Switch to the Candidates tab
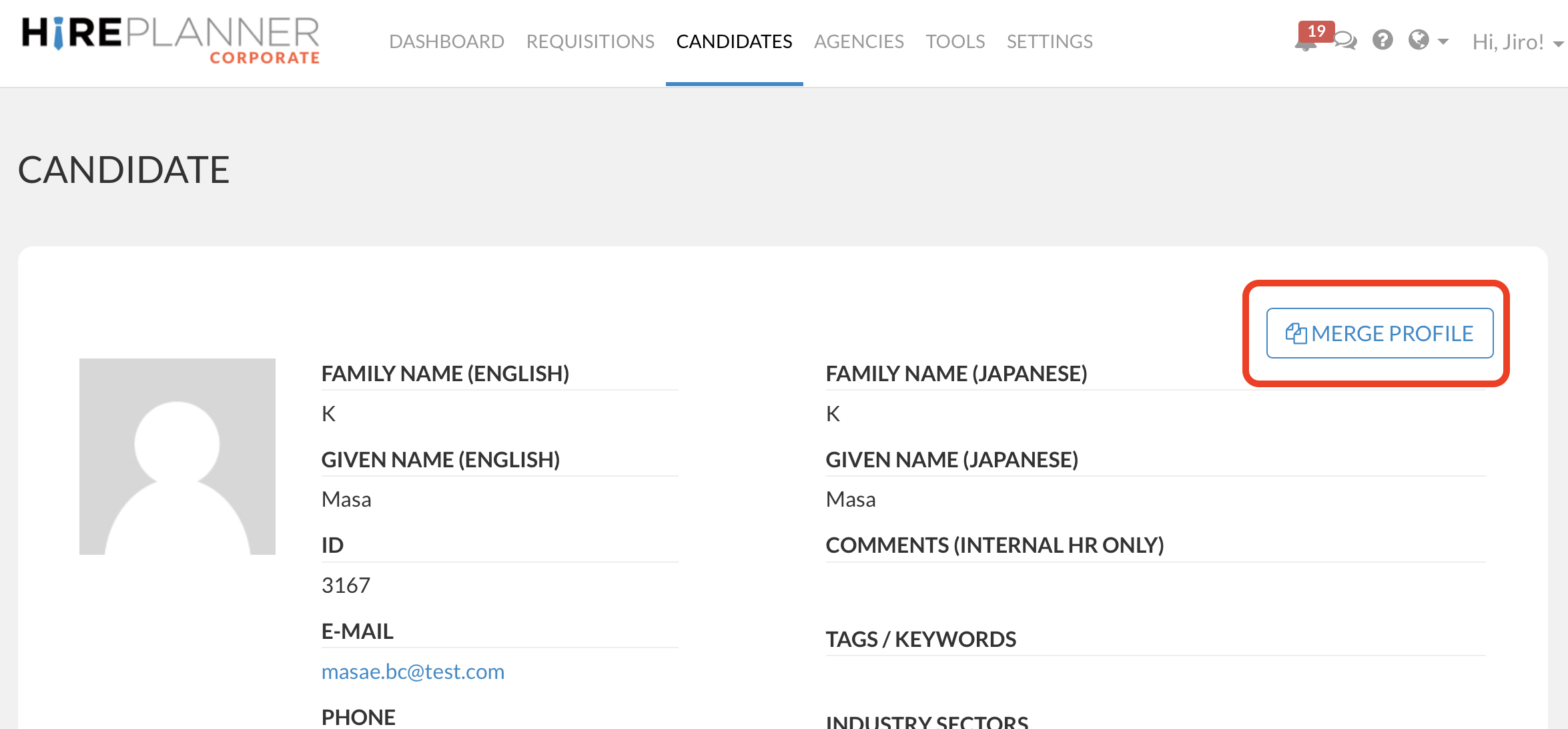 734,41
